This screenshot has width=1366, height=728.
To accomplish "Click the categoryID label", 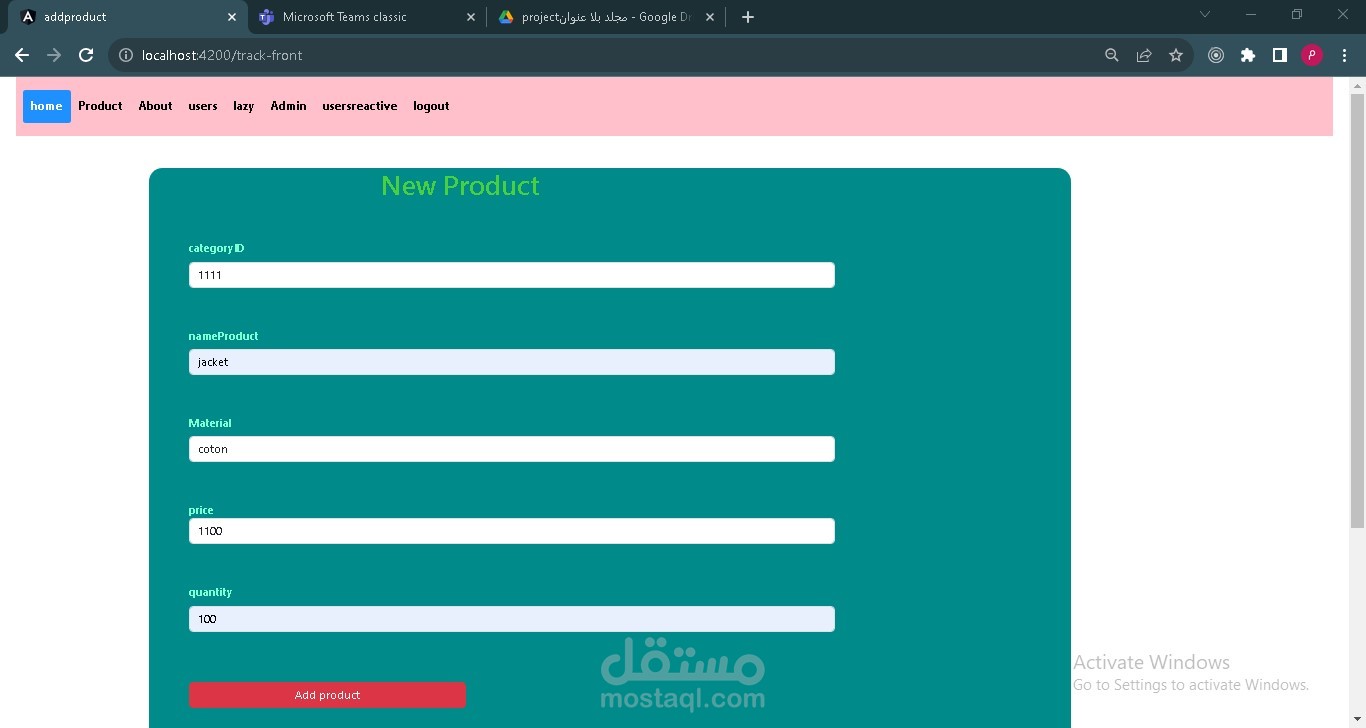I will (x=216, y=248).
